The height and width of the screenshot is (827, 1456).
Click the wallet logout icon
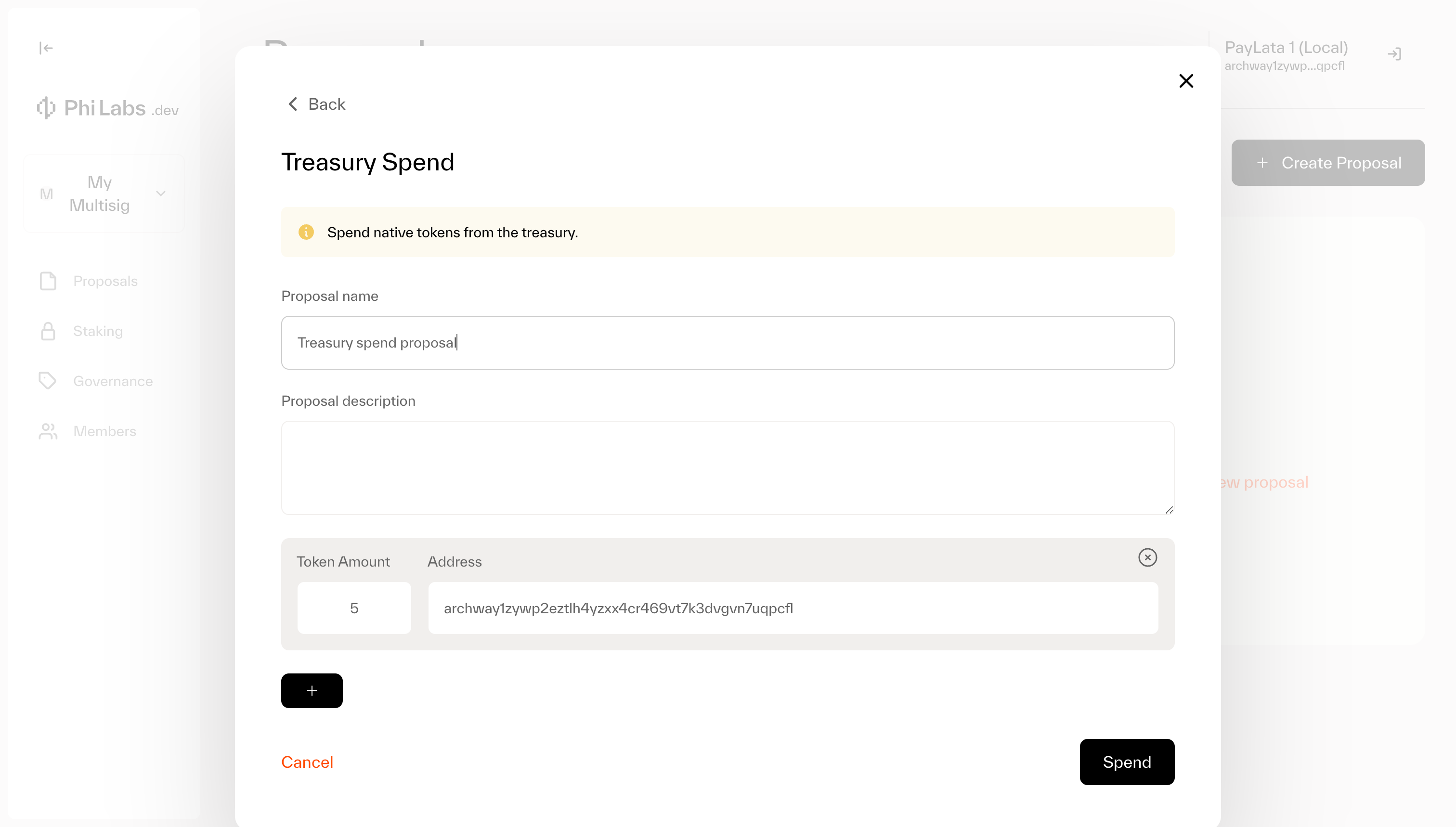tap(1394, 54)
